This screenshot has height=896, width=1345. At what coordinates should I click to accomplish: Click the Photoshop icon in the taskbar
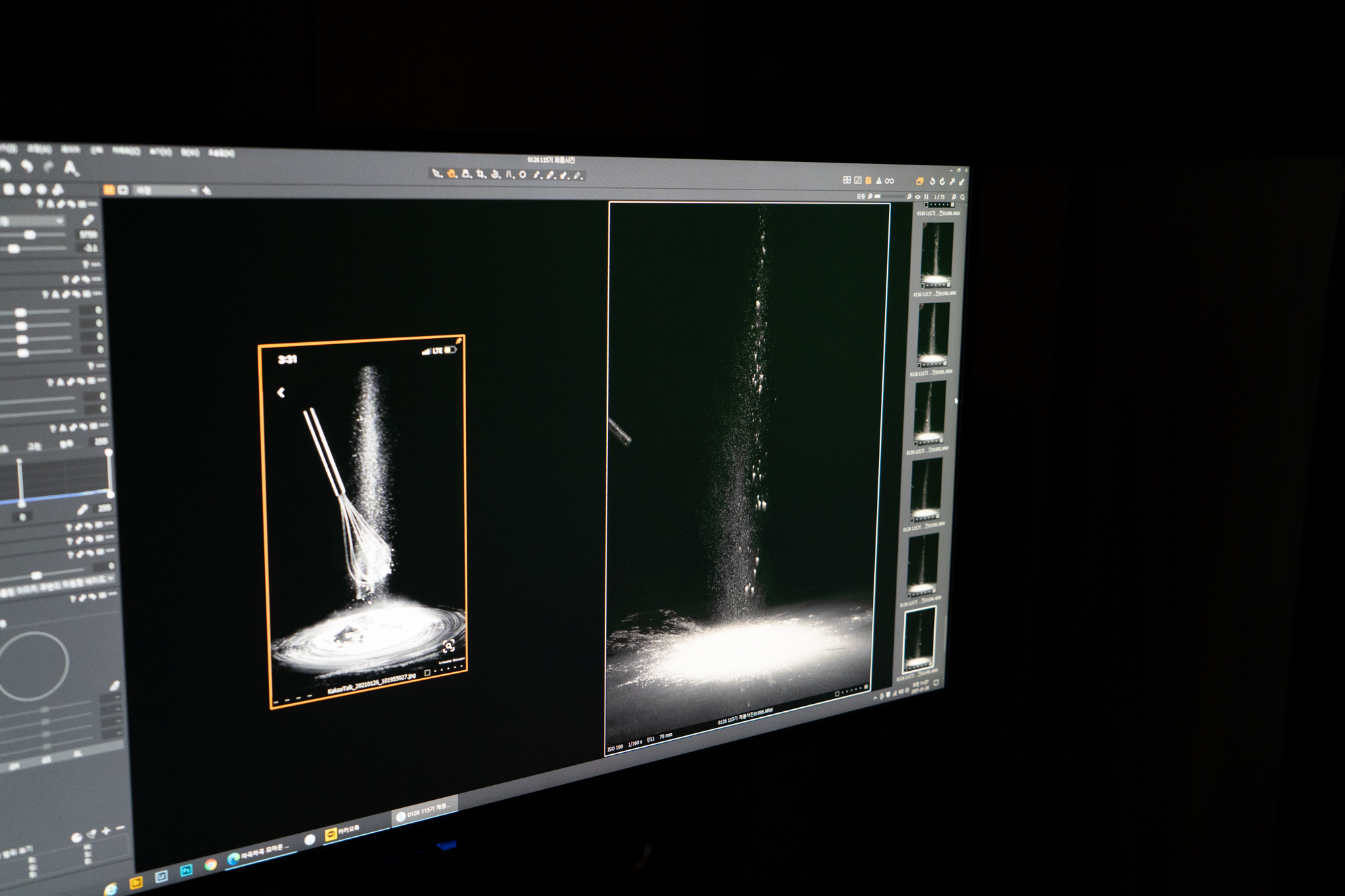click(186, 870)
